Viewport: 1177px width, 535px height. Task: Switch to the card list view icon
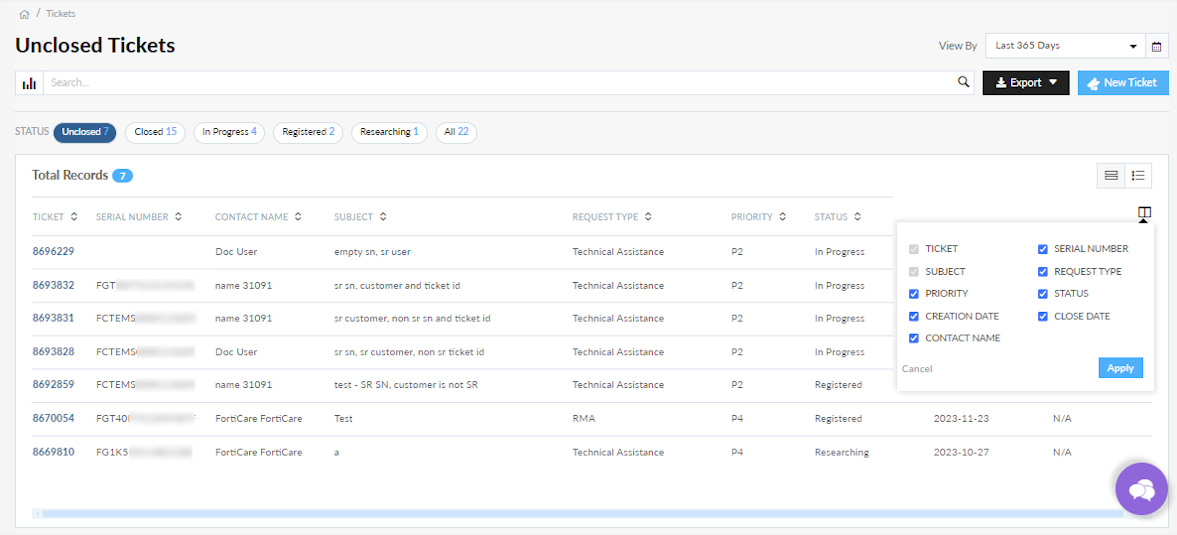pyautogui.click(x=1111, y=176)
